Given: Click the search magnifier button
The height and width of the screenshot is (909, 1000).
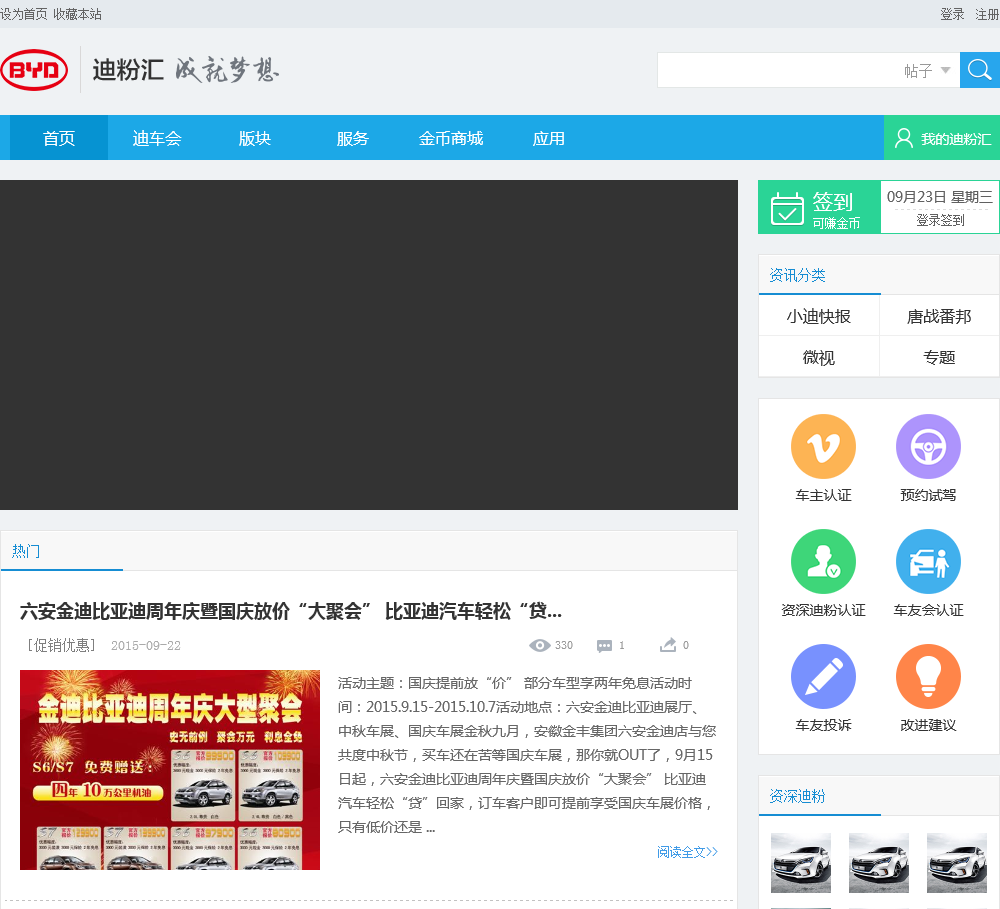Looking at the screenshot, I should click(980, 70).
